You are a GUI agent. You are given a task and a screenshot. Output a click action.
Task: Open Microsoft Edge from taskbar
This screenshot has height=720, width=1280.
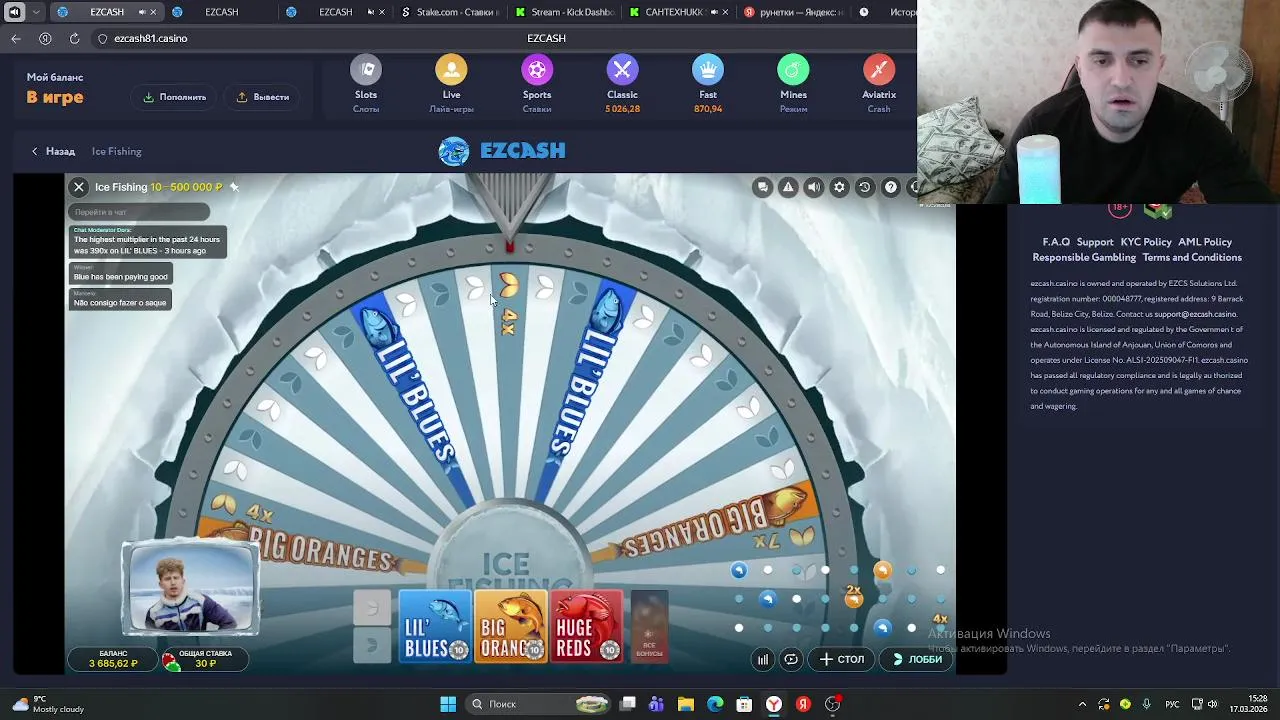(715, 704)
